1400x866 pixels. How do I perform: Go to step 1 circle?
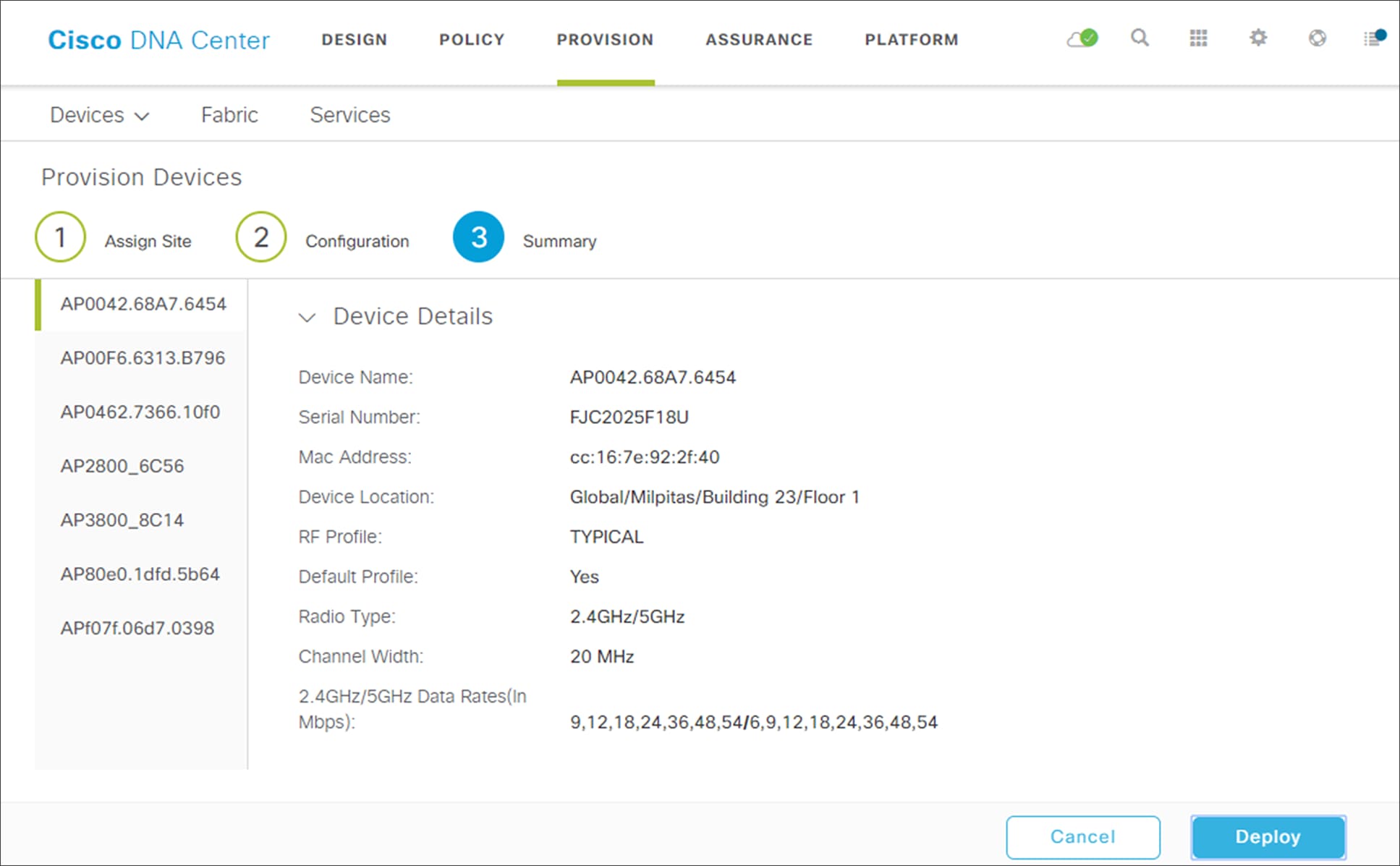click(x=60, y=237)
